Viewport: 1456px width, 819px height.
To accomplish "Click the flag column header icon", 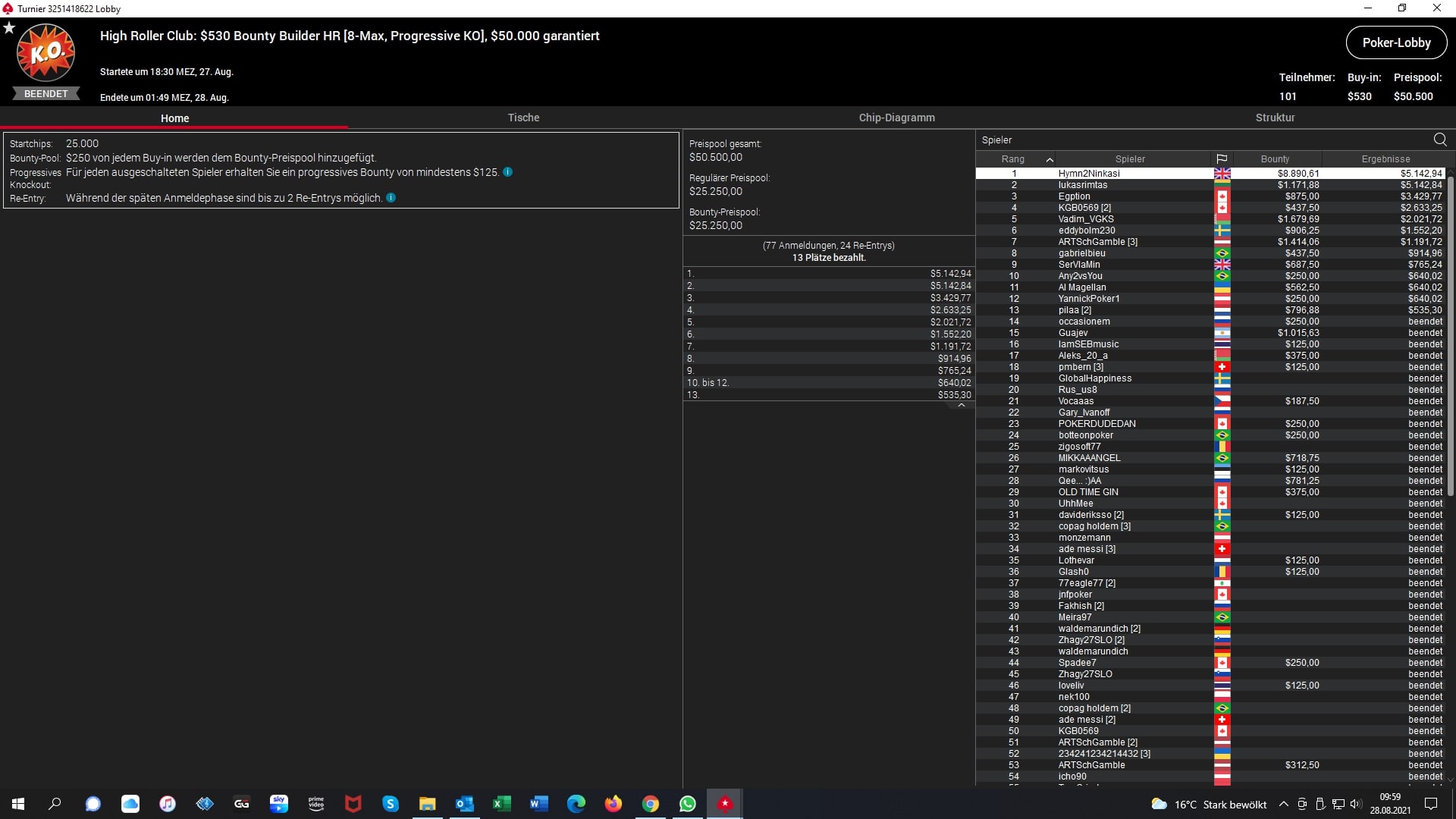I will (x=1222, y=159).
